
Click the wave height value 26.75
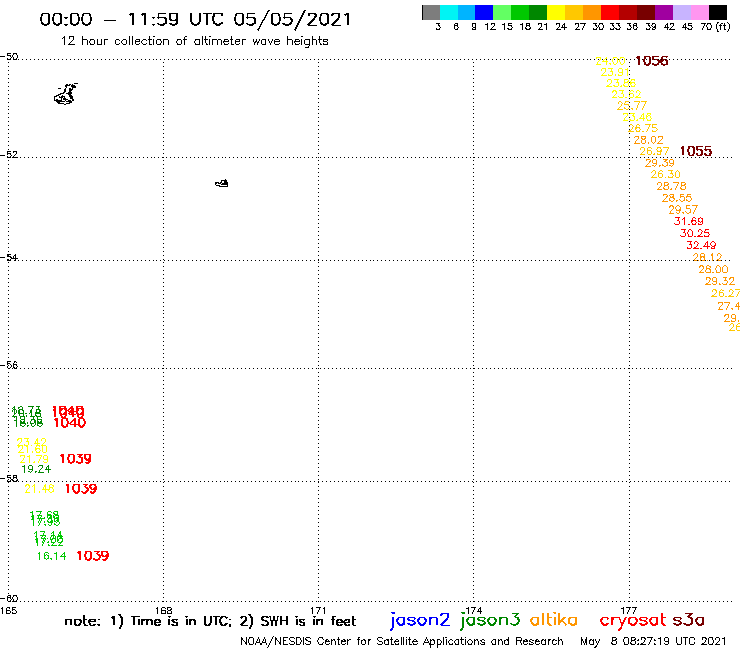[643, 128]
